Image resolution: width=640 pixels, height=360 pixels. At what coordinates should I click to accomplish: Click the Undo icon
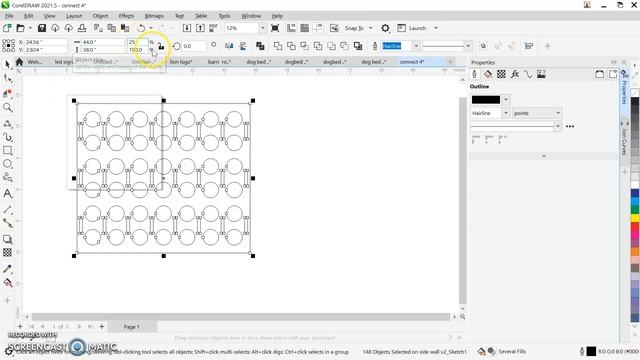point(141,28)
